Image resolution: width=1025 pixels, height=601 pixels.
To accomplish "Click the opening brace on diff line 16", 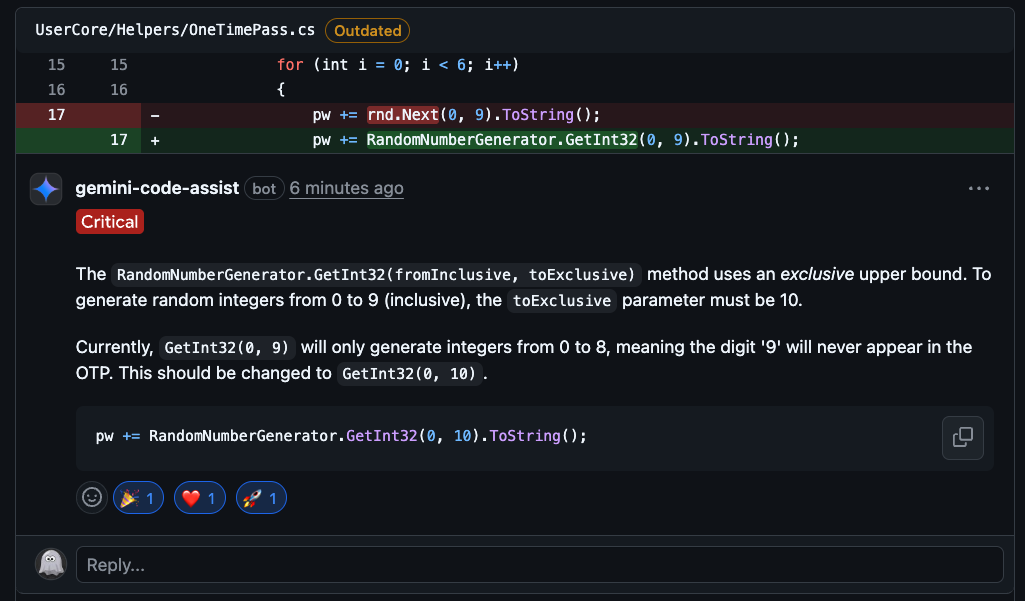I will point(281,90).
